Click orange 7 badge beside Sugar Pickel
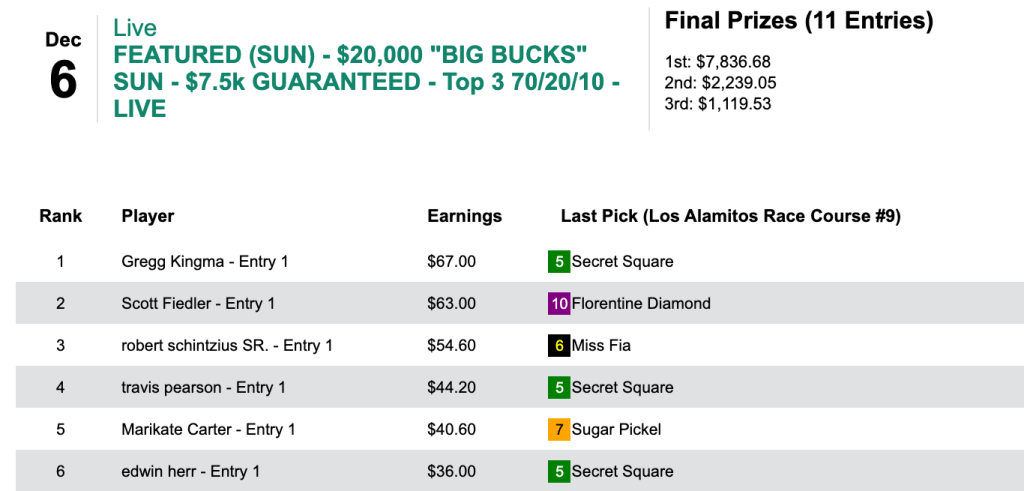 (x=558, y=430)
